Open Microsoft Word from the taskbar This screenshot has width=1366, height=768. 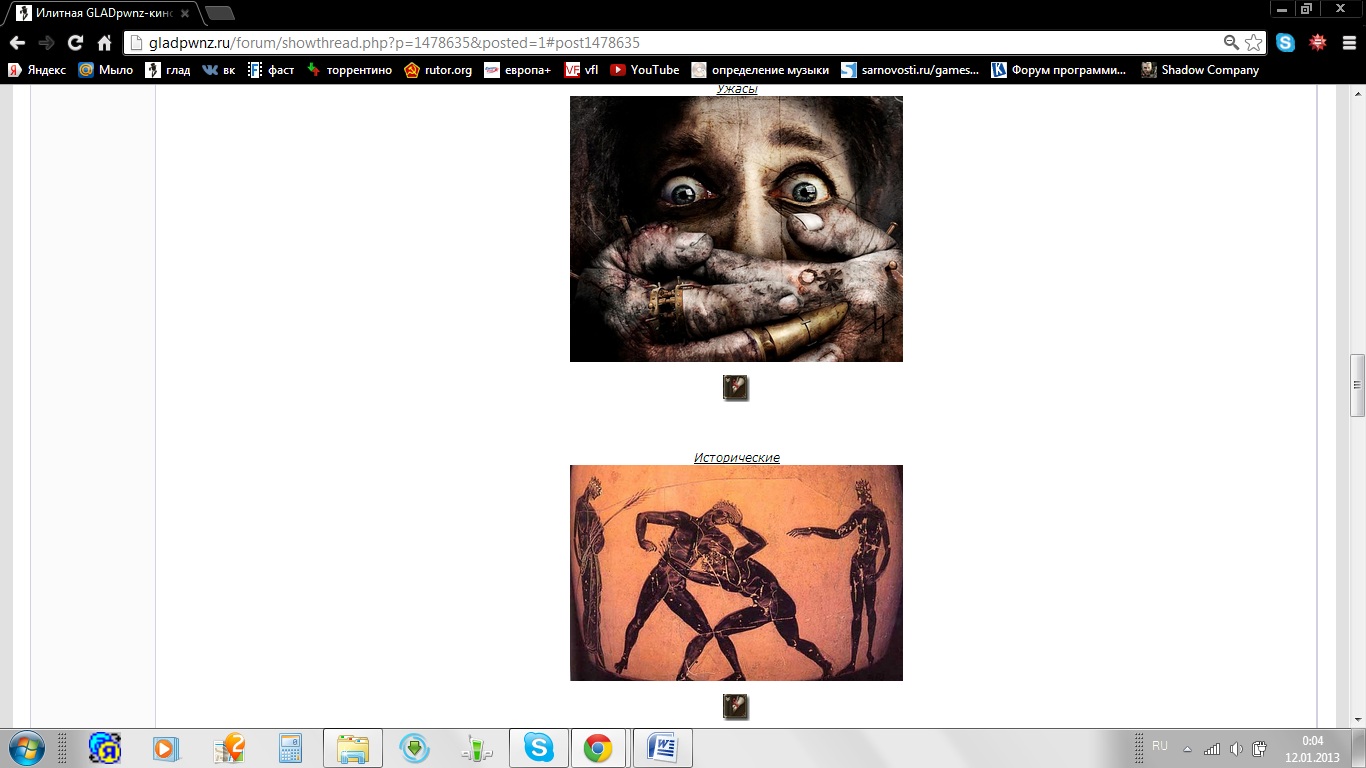pyautogui.click(x=662, y=748)
